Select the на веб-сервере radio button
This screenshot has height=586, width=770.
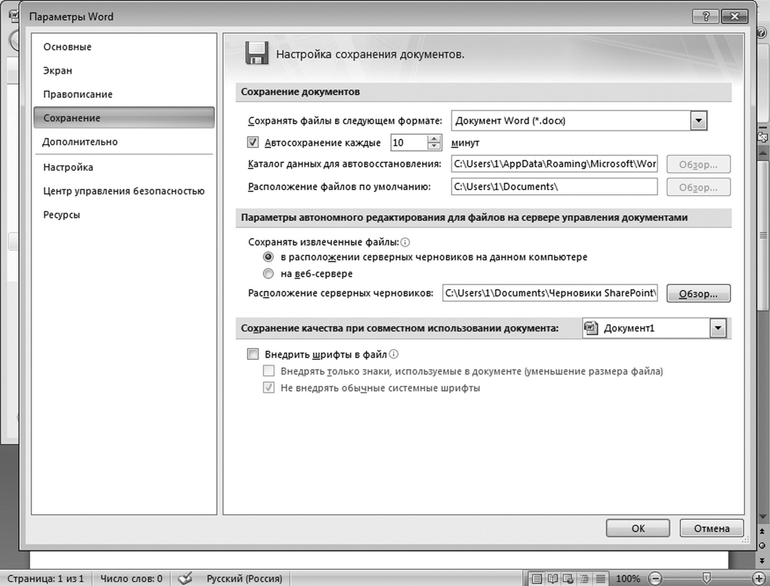click(267, 273)
